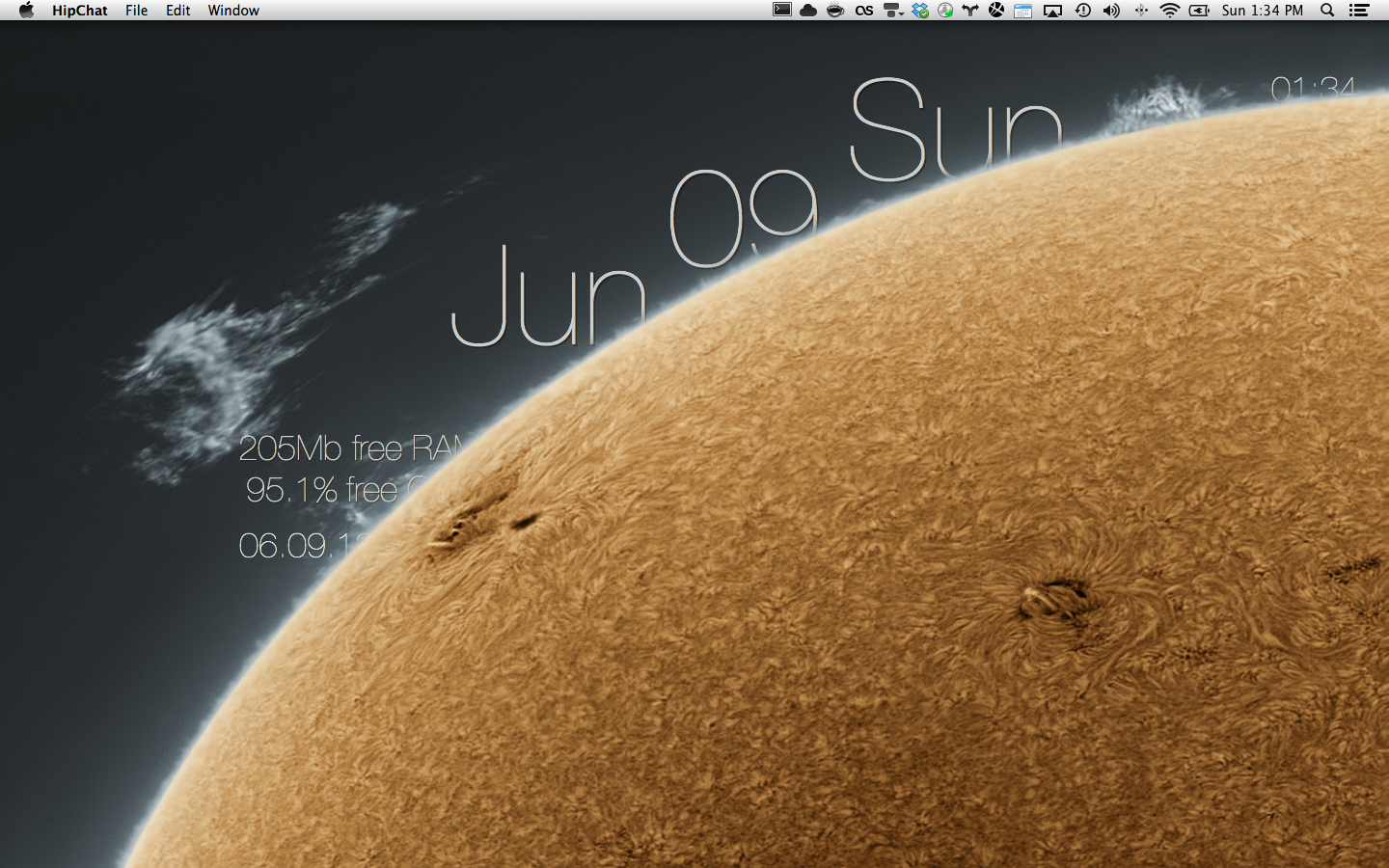
Task: Click the forked arrows menu bar icon
Action: click(970, 11)
